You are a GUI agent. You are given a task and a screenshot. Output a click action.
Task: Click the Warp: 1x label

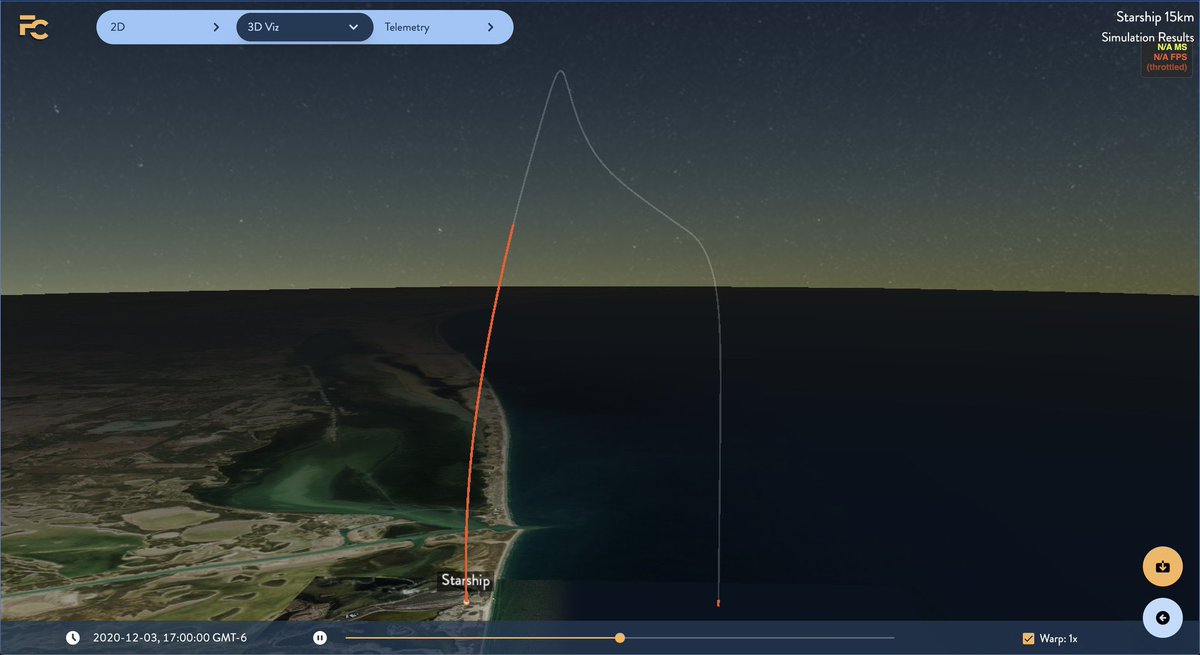[x=1059, y=638]
